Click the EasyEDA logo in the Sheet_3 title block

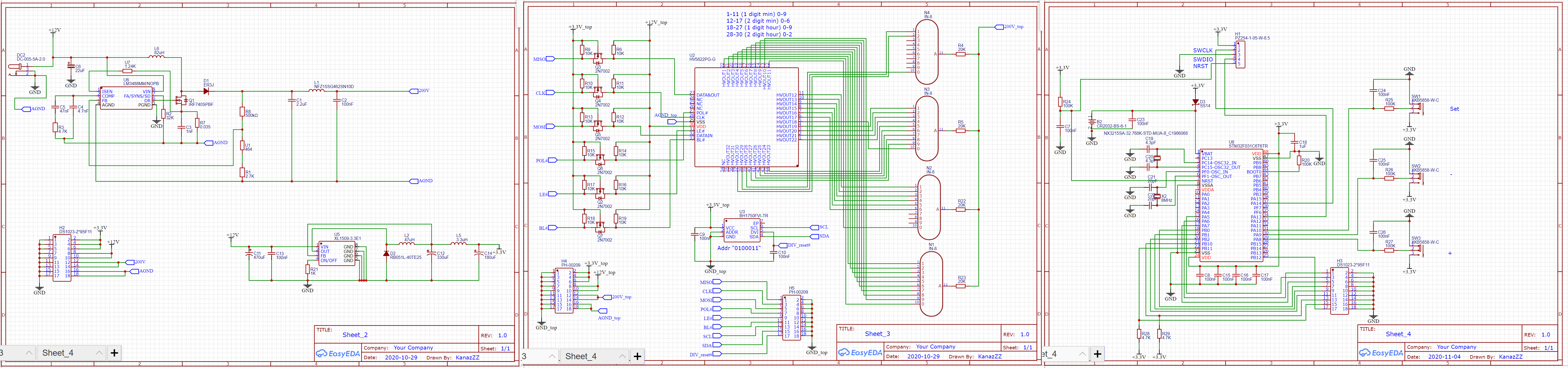(860, 353)
